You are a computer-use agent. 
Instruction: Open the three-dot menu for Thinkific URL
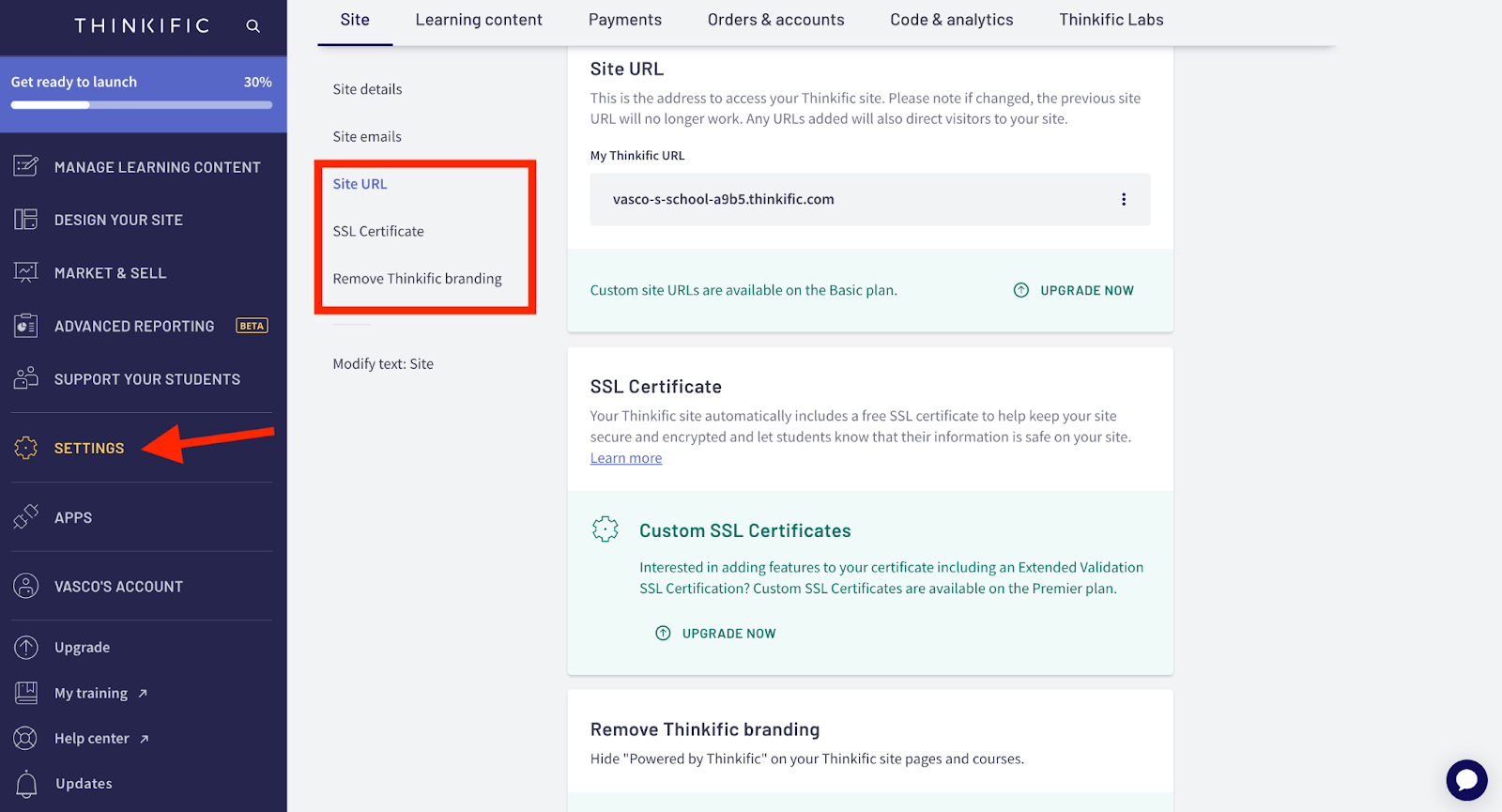click(x=1123, y=199)
